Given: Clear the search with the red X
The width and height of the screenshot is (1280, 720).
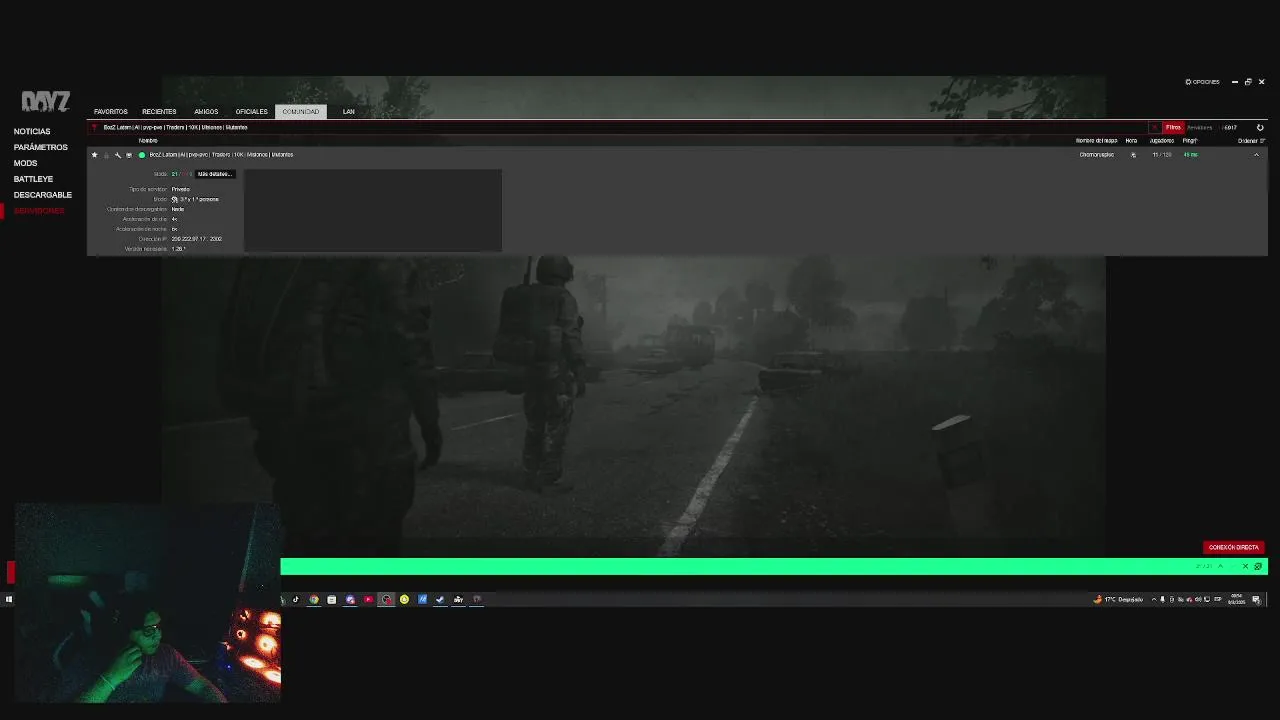Looking at the screenshot, I should [x=1154, y=127].
